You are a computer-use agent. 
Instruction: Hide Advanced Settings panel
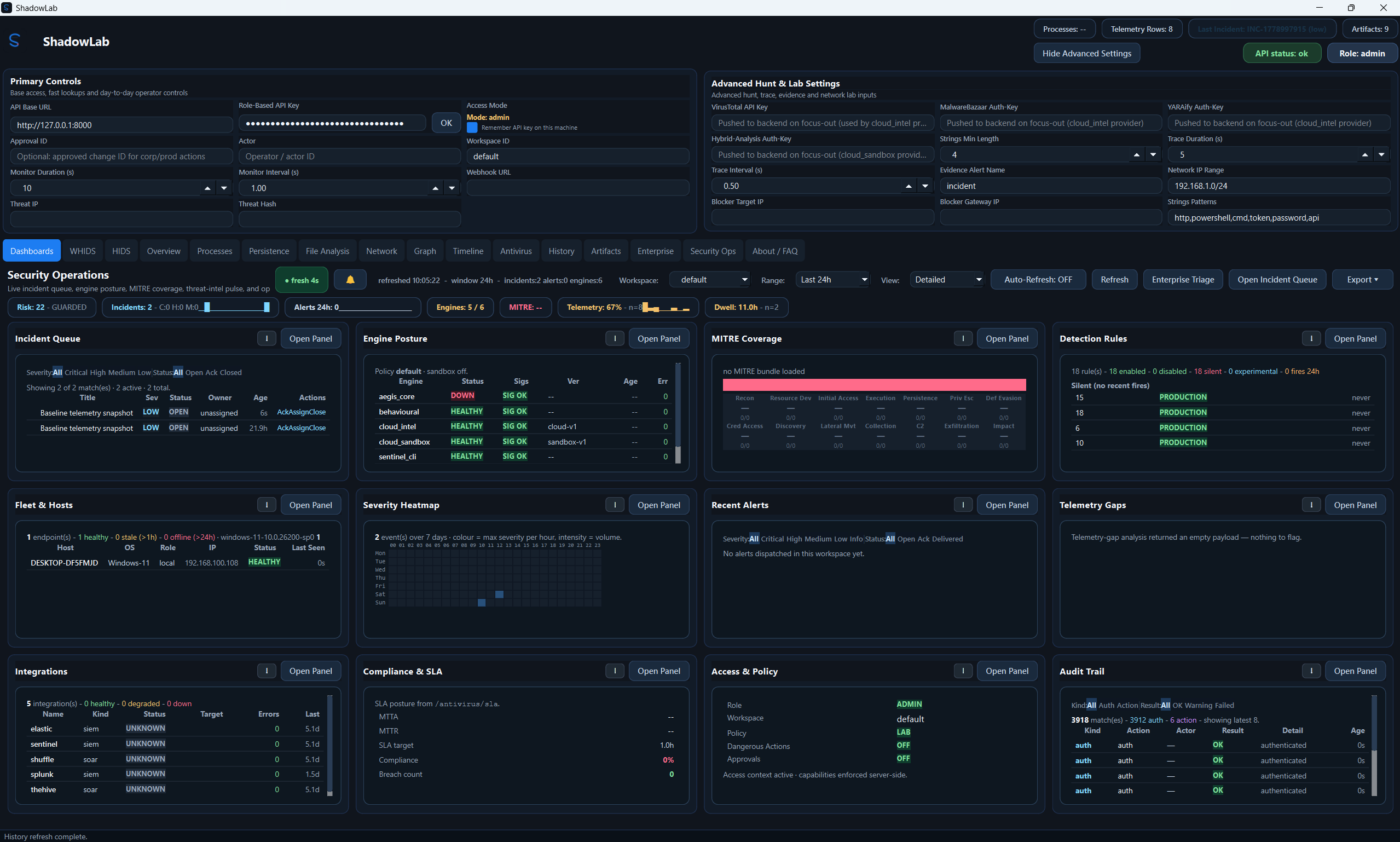coord(1086,53)
